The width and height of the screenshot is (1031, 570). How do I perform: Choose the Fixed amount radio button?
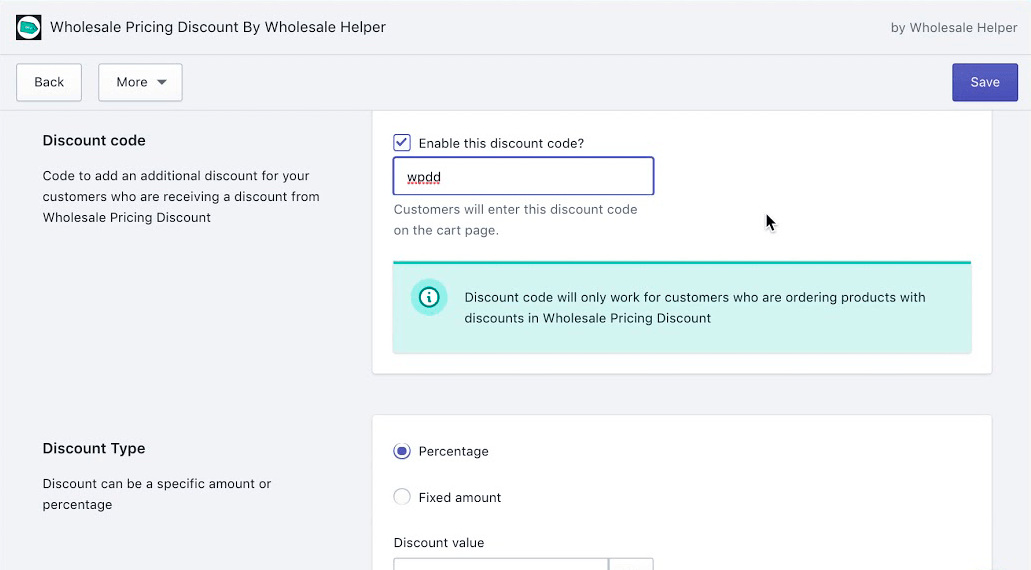tap(402, 497)
